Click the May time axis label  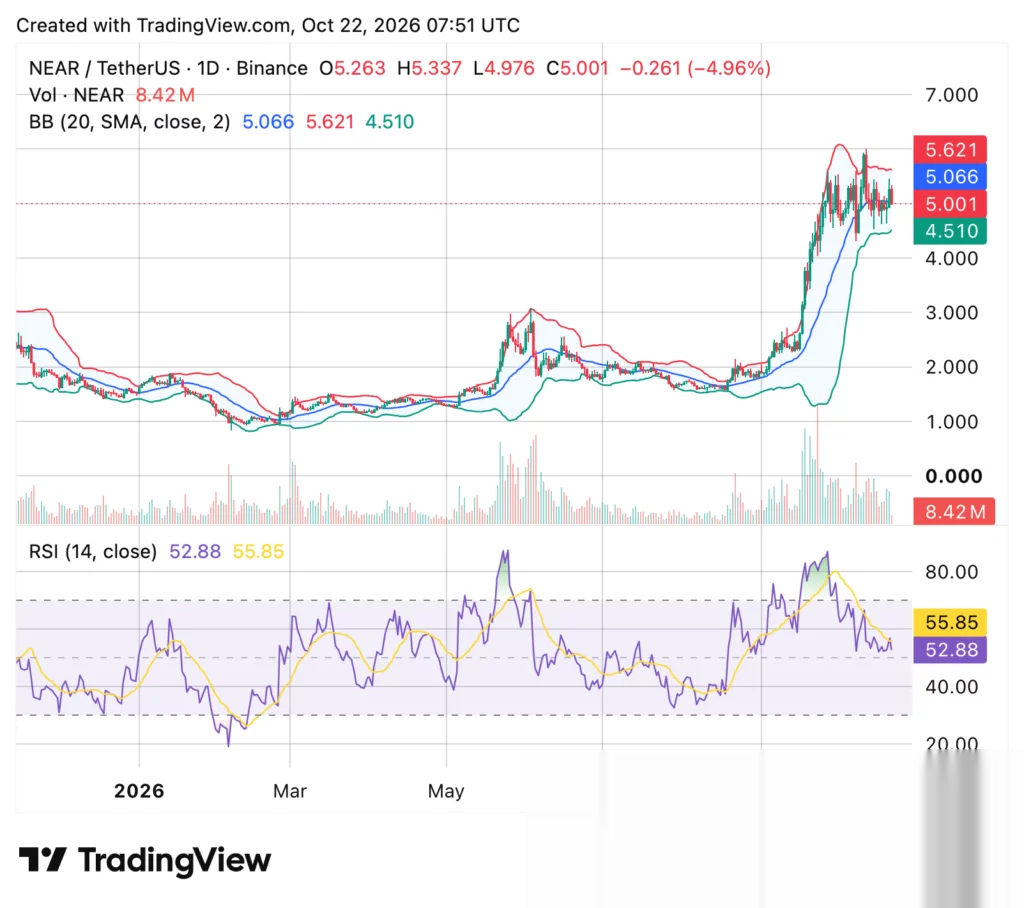point(446,792)
